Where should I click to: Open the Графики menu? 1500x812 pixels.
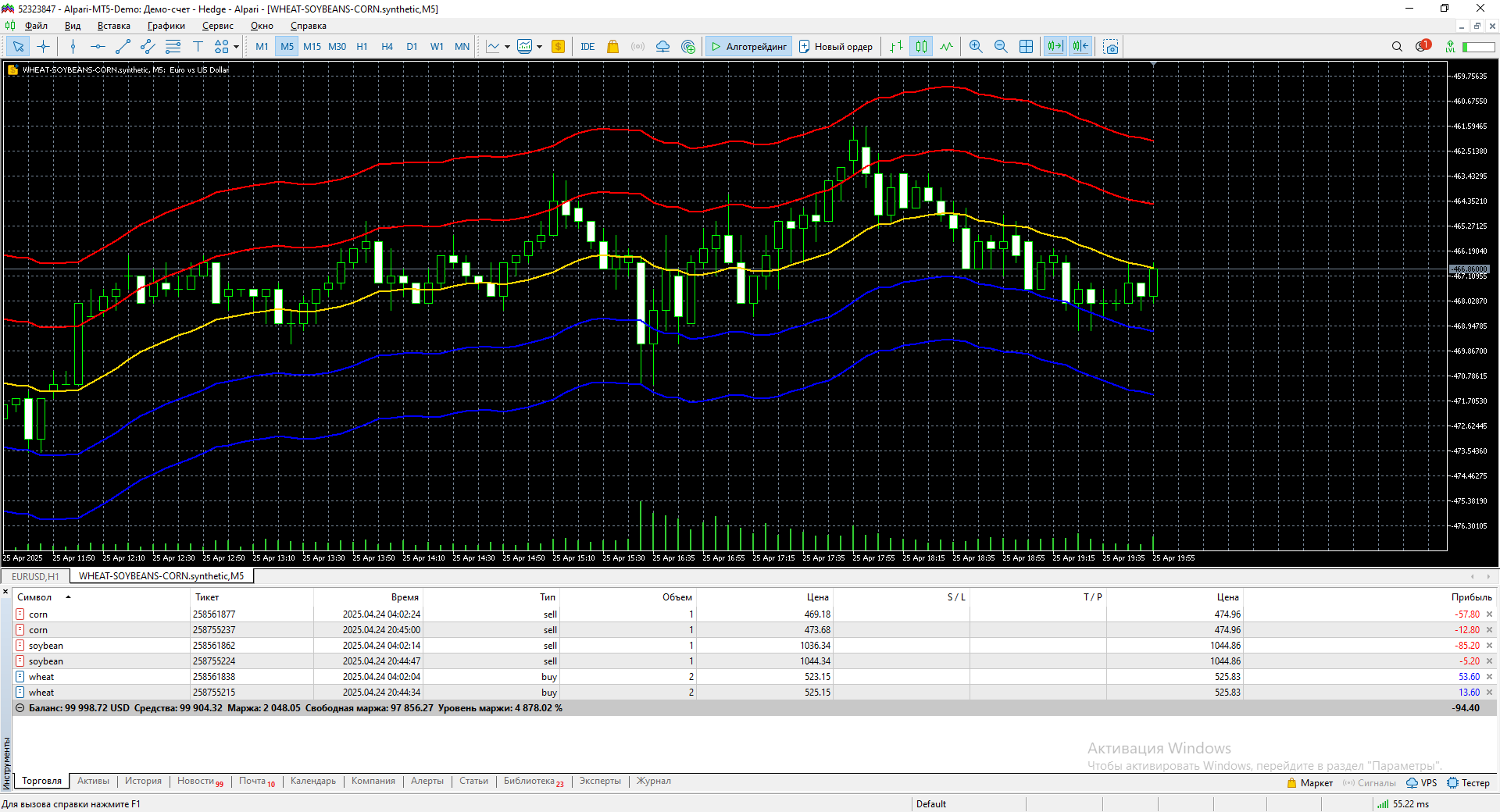[166, 26]
